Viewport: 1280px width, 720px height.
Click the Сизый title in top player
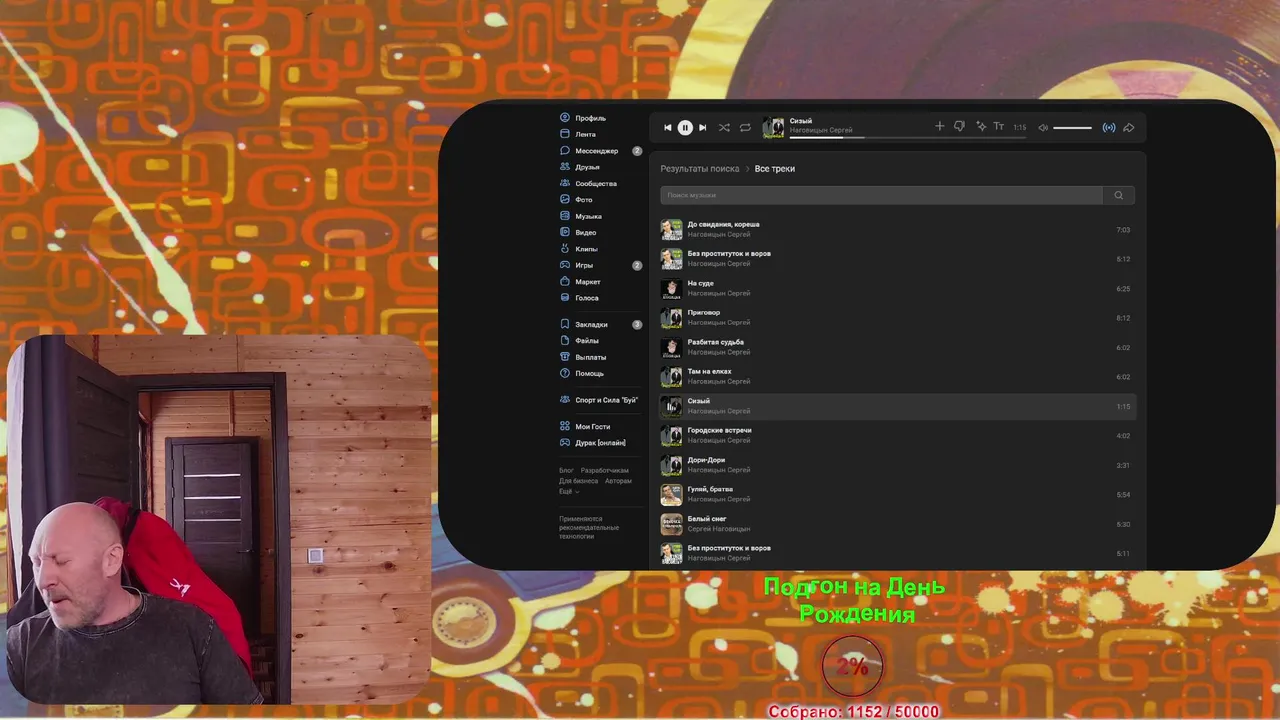800,121
